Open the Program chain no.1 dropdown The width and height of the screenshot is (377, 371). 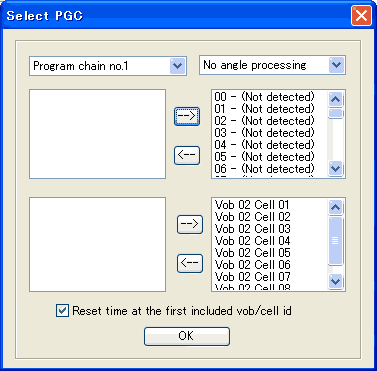178,66
